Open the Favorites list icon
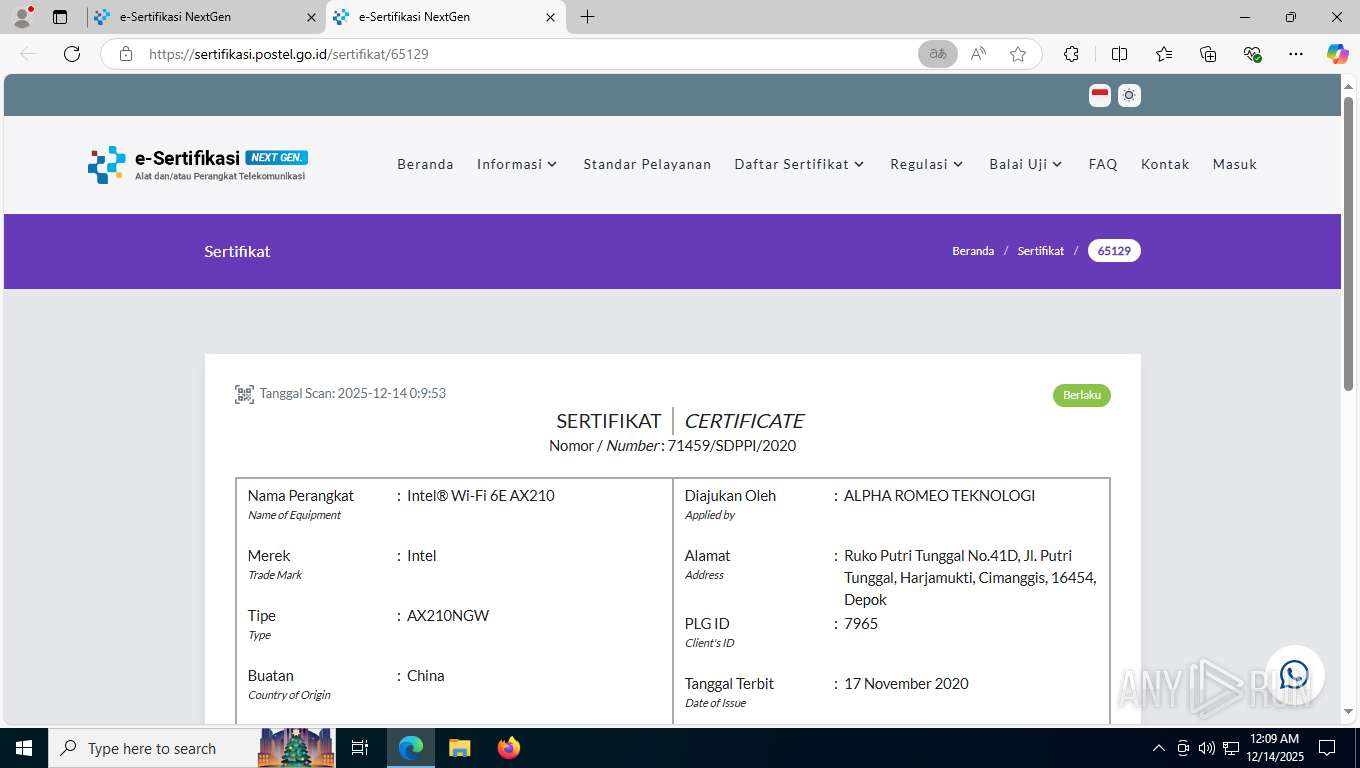The height and width of the screenshot is (768, 1360). tap(1164, 54)
